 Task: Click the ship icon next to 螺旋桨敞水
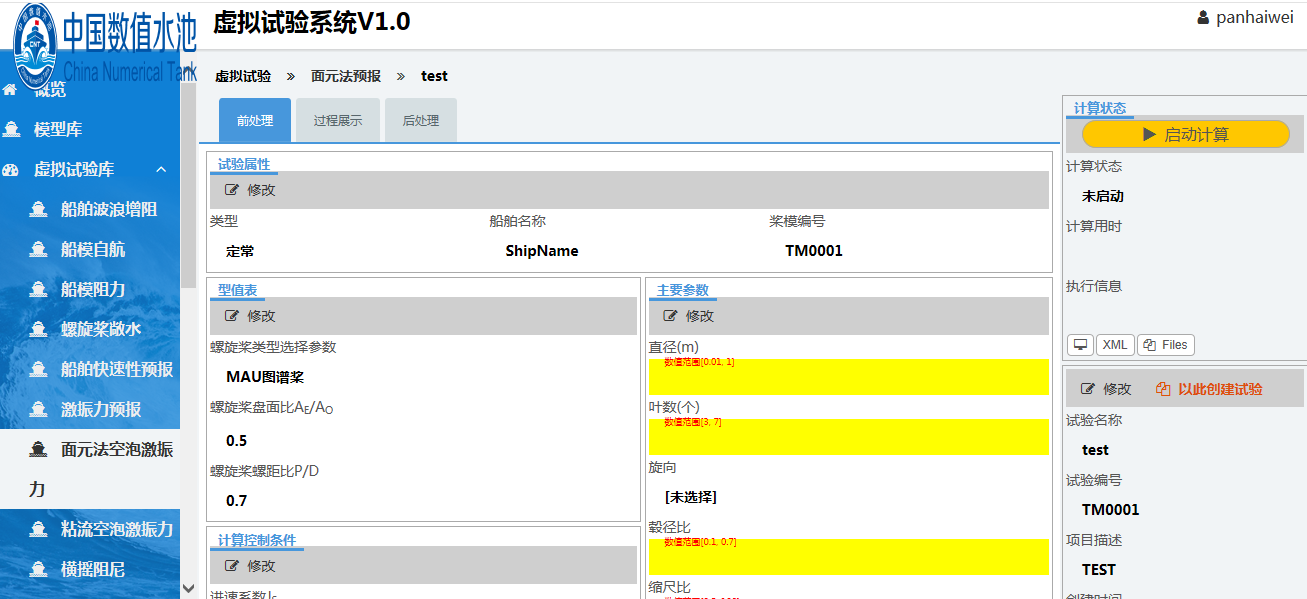pos(39,329)
